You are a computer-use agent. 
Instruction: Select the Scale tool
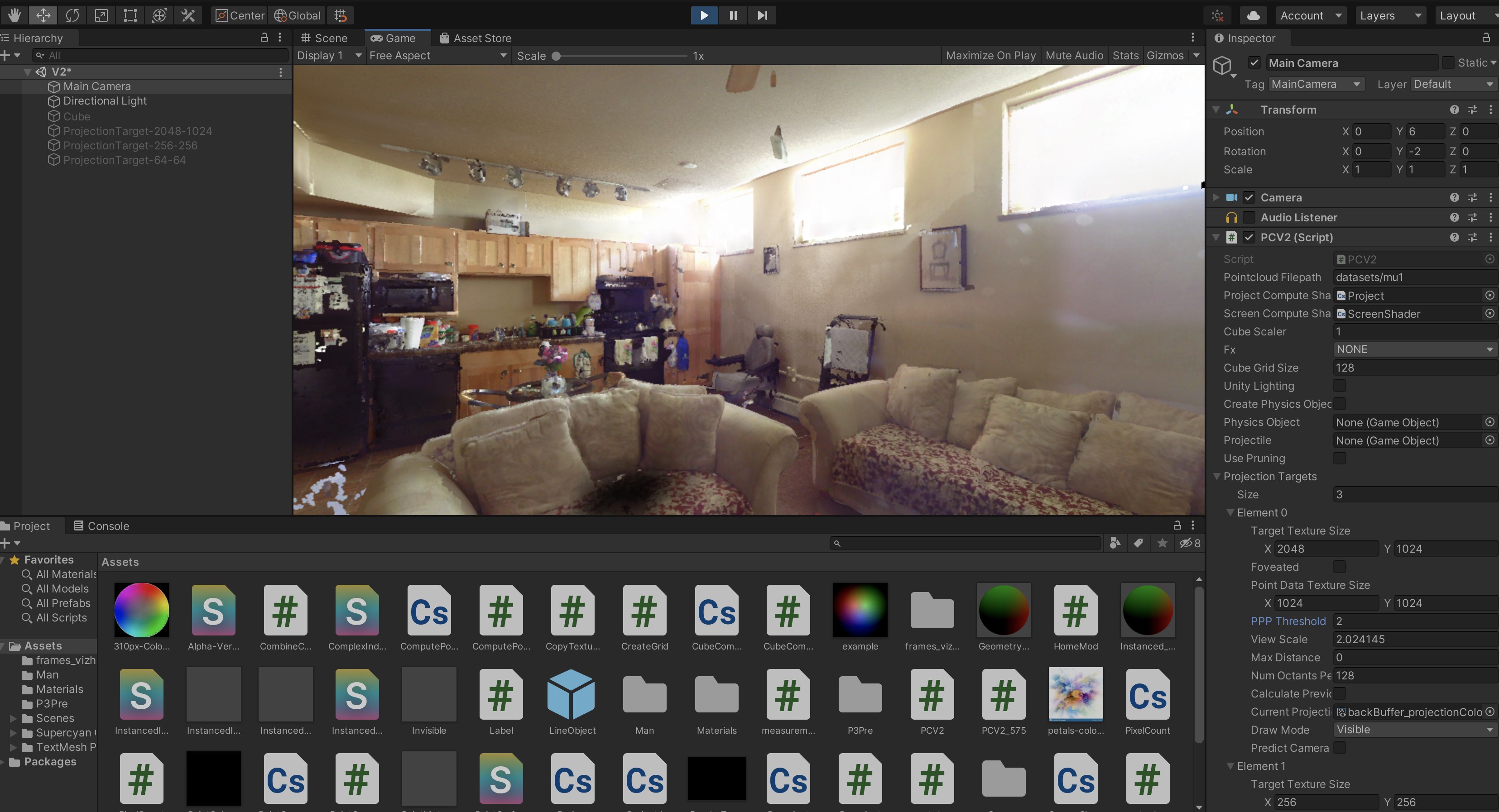(101, 15)
